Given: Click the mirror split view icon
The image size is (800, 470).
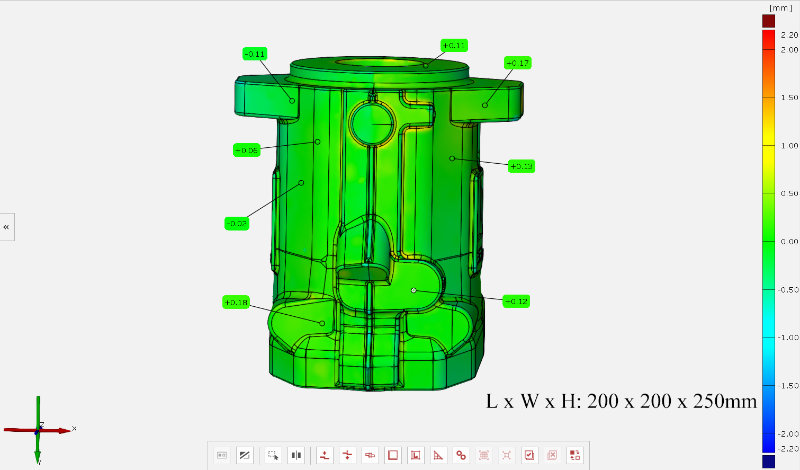Looking at the screenshot, I should pos(296,455).
